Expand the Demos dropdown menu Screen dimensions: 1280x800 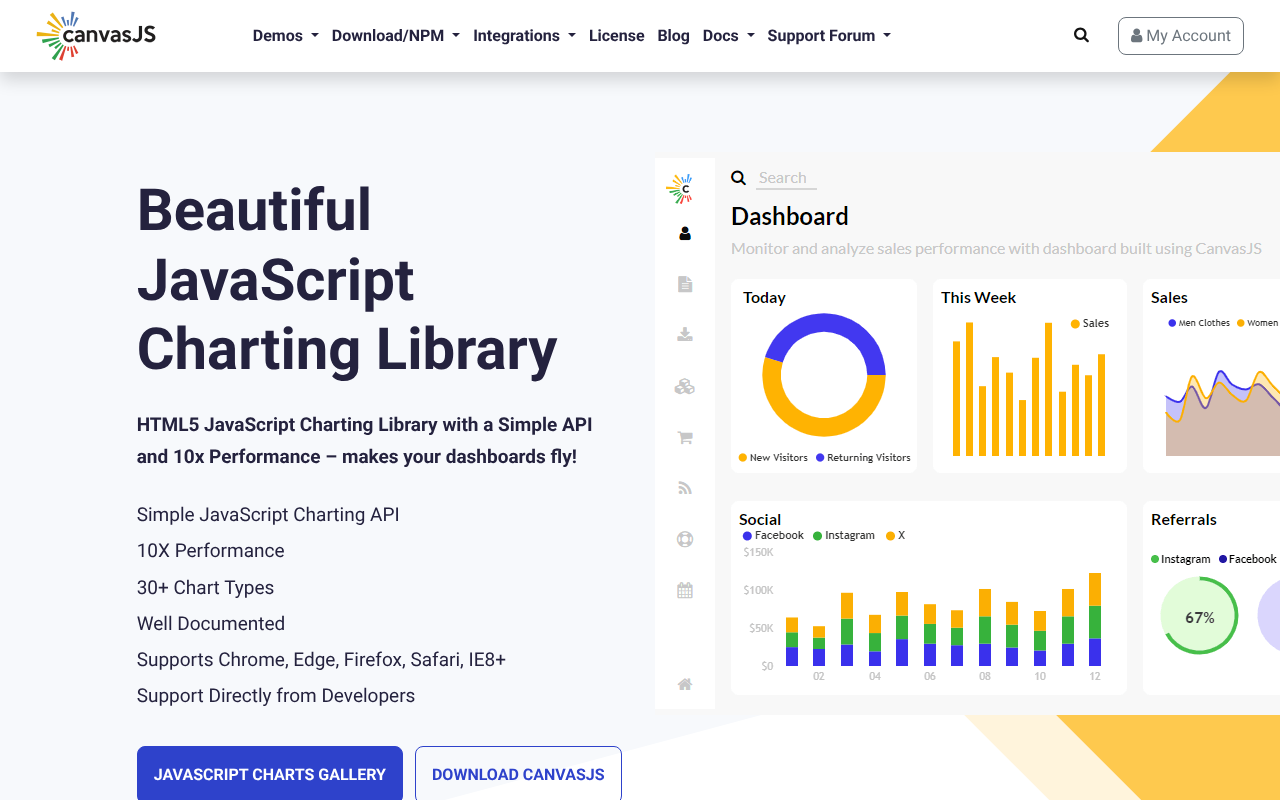tap(285, 36)
